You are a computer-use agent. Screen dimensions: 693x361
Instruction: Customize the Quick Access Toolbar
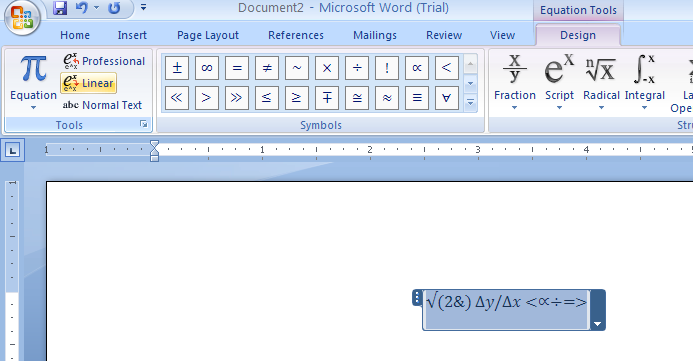pos(143,7)
